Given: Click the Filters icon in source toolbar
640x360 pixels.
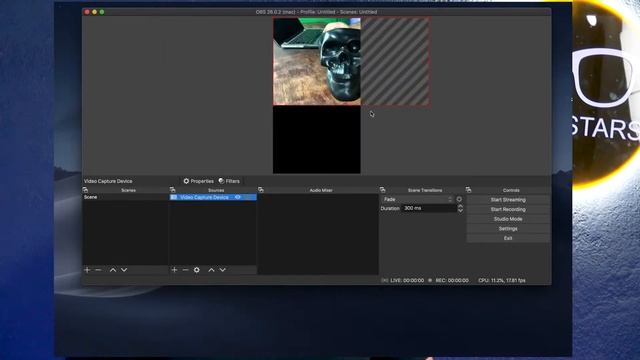Looking at the screenshot, I should [221, 181].
